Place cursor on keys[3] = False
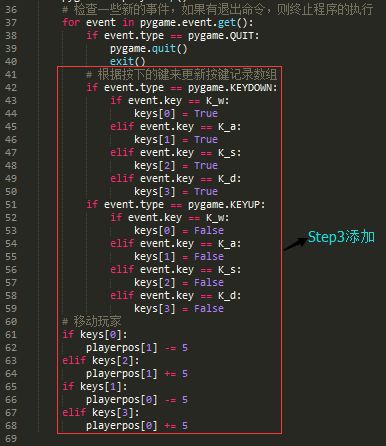 179,309
